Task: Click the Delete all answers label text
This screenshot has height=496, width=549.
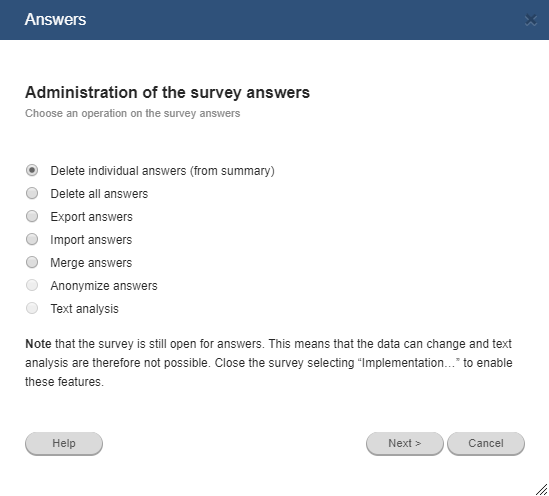Action: point(99,194)
